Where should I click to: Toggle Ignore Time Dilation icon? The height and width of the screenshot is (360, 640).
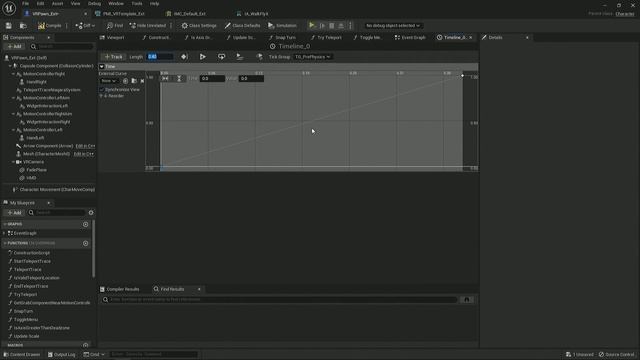click(259, 57)
